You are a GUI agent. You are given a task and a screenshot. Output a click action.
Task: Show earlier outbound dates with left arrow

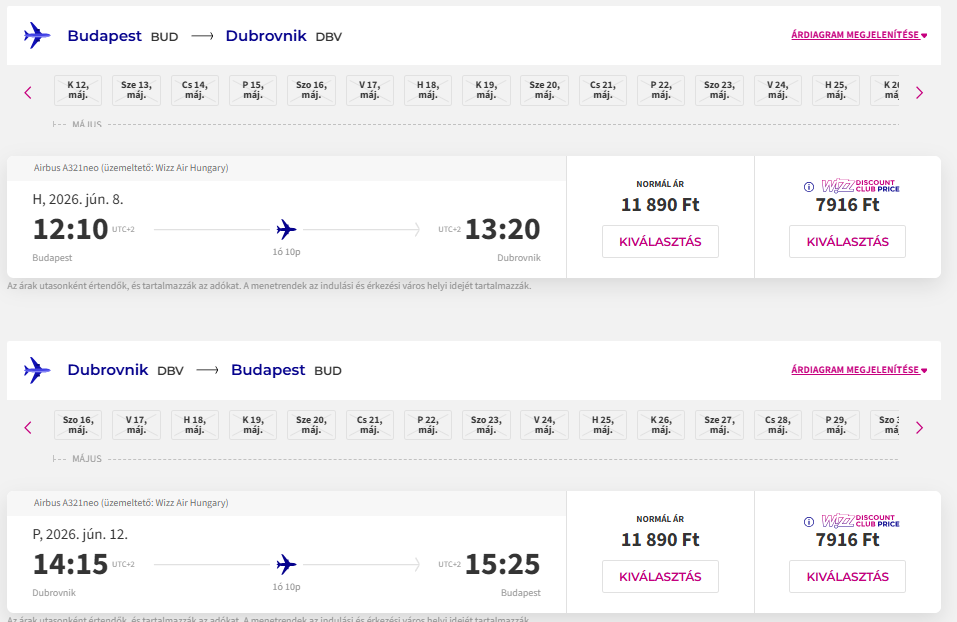coord(28,93)
